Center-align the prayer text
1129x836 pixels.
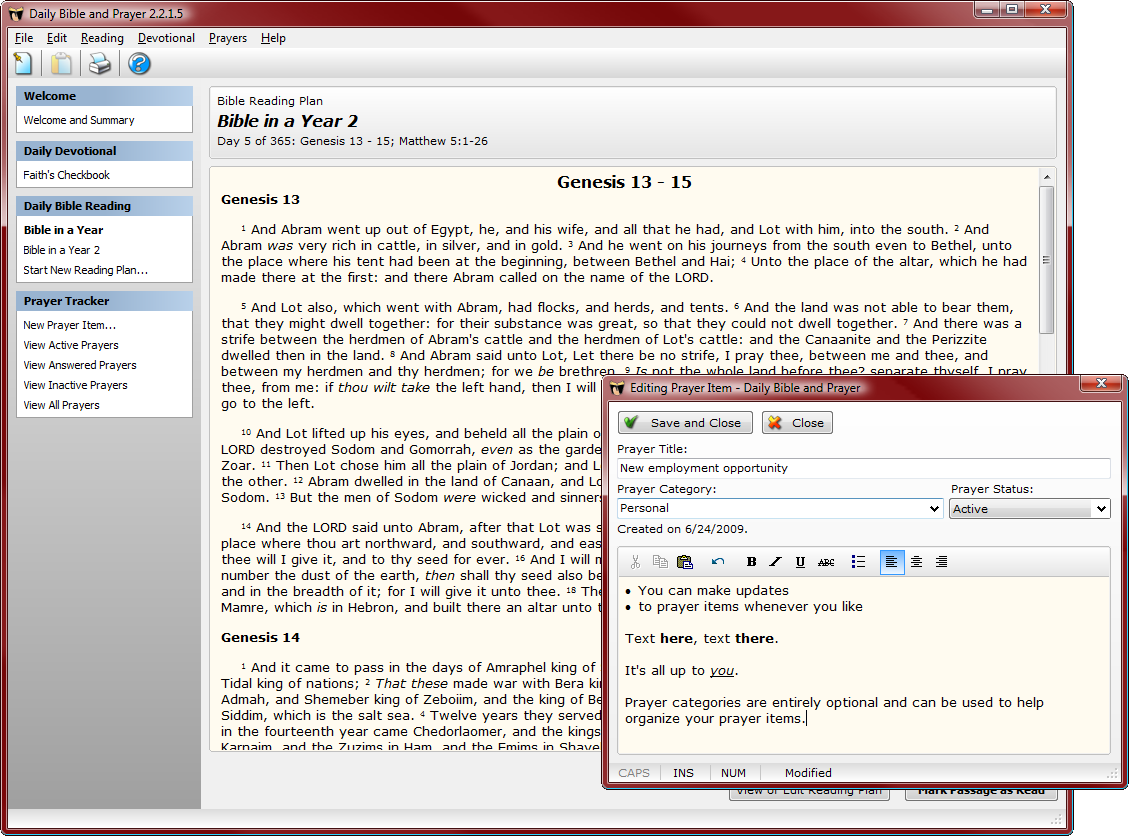[916, 562]
